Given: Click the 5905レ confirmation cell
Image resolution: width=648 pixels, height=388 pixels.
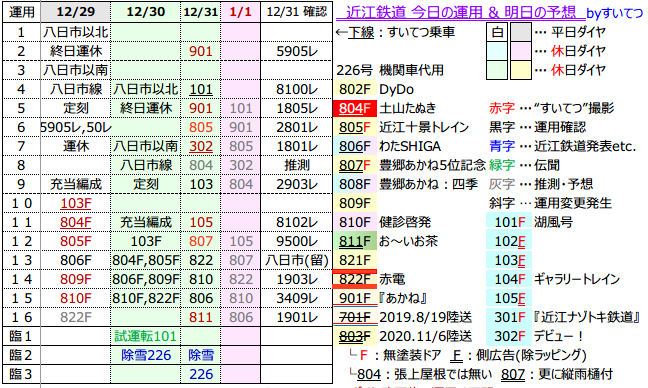Looking at the screenshot, I should [x=297, y=51].
